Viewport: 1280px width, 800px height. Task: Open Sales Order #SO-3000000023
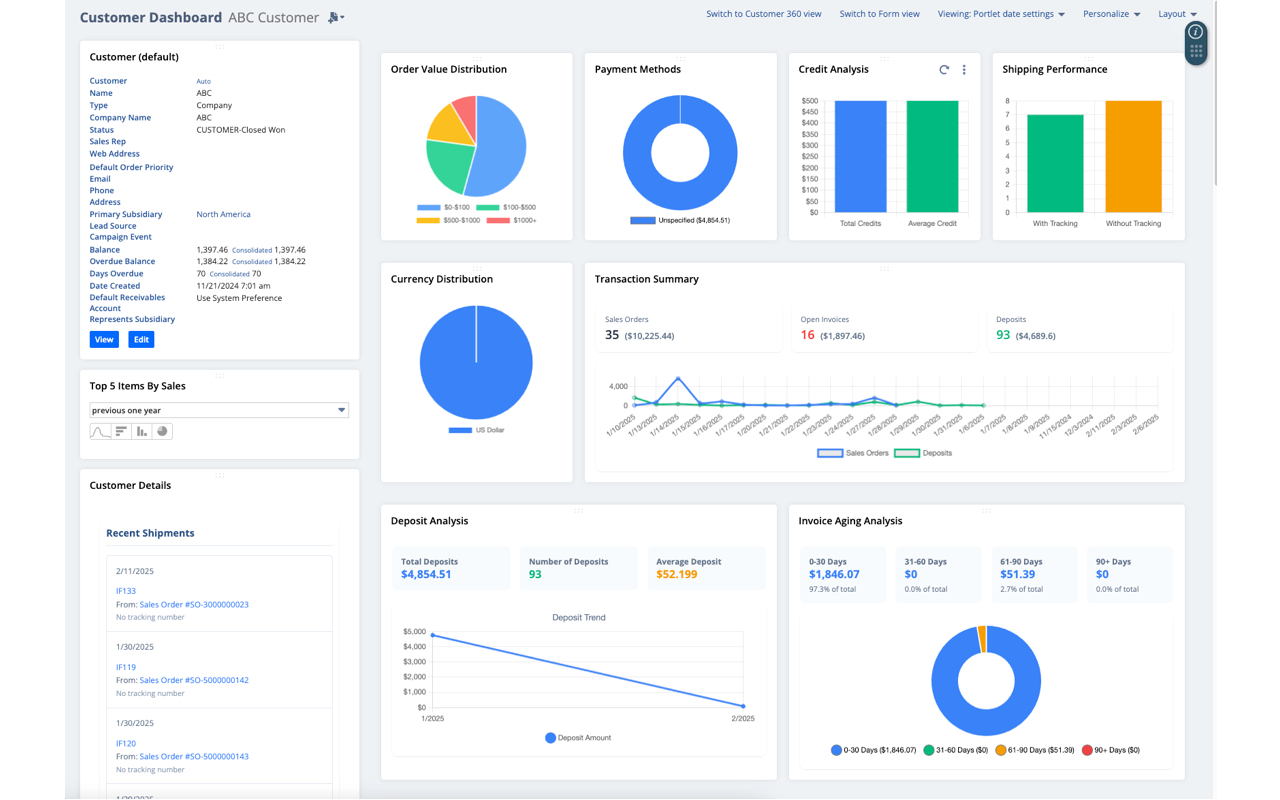coord(194,604)
